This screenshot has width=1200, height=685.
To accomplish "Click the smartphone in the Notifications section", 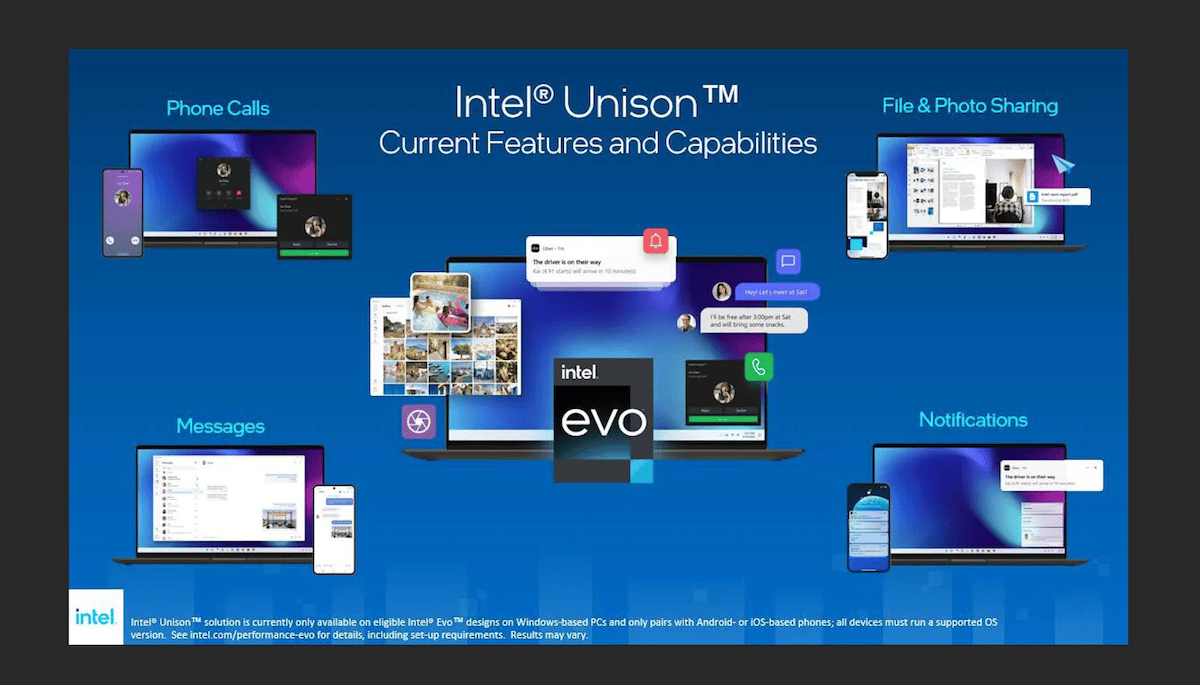I will coord(868,527).
